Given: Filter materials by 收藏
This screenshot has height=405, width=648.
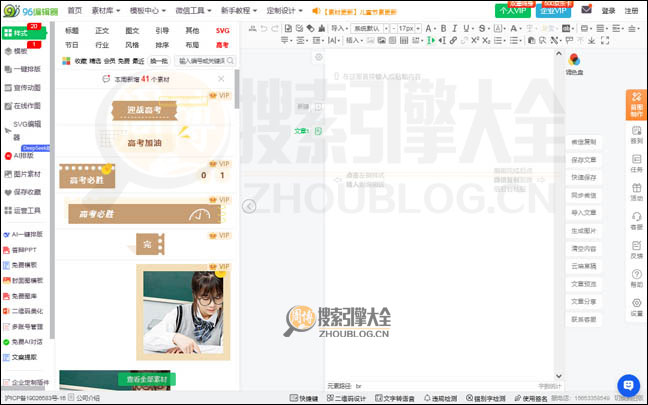Looking at the screenshot, I should point(81,61).
